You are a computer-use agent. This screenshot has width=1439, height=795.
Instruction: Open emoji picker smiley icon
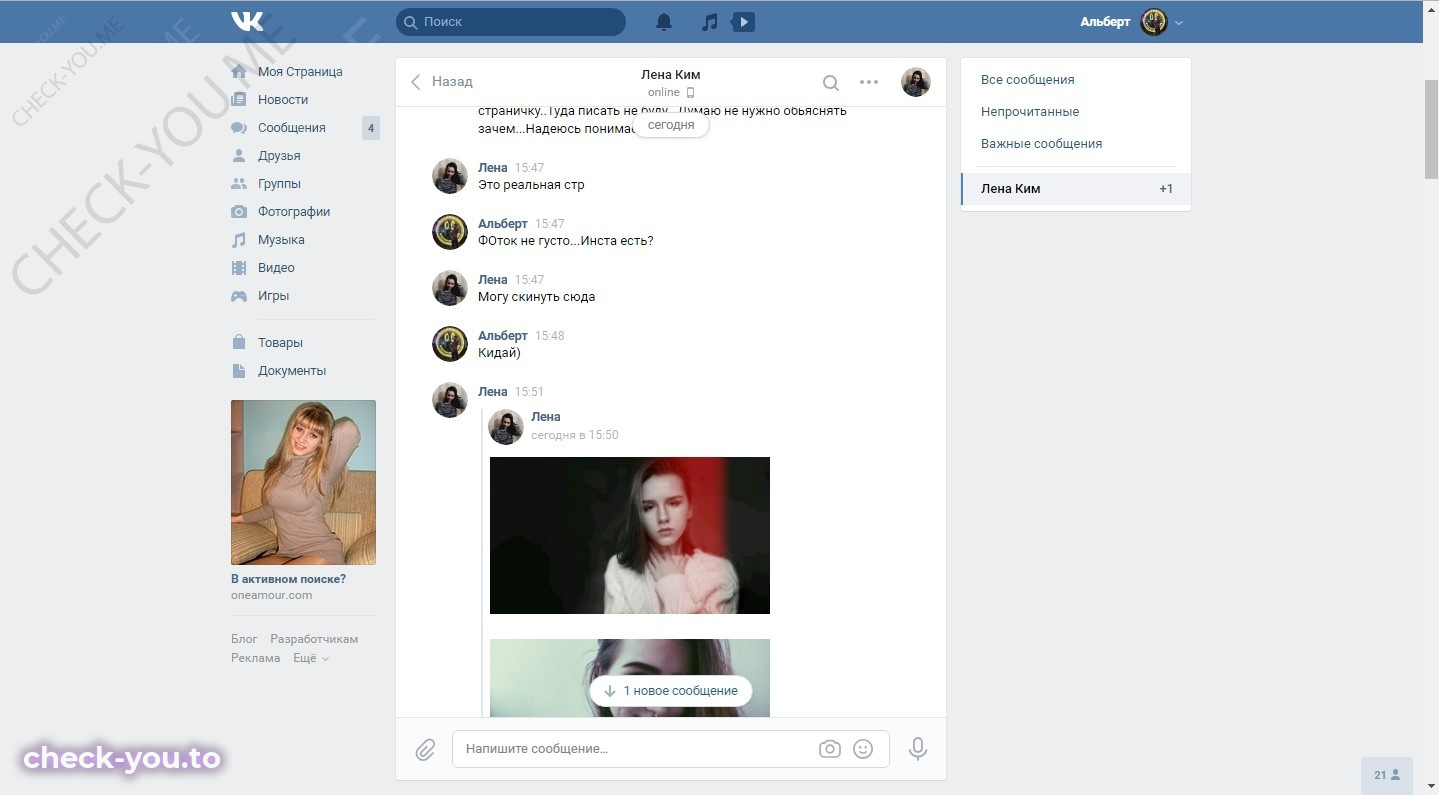[863, 749]
